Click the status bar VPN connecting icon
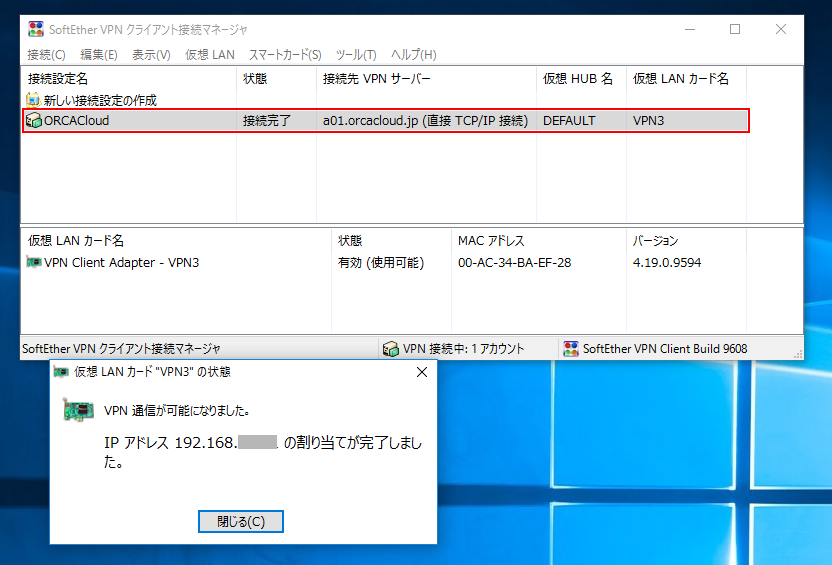Screen dimensions: 832x565 point(391,349)
